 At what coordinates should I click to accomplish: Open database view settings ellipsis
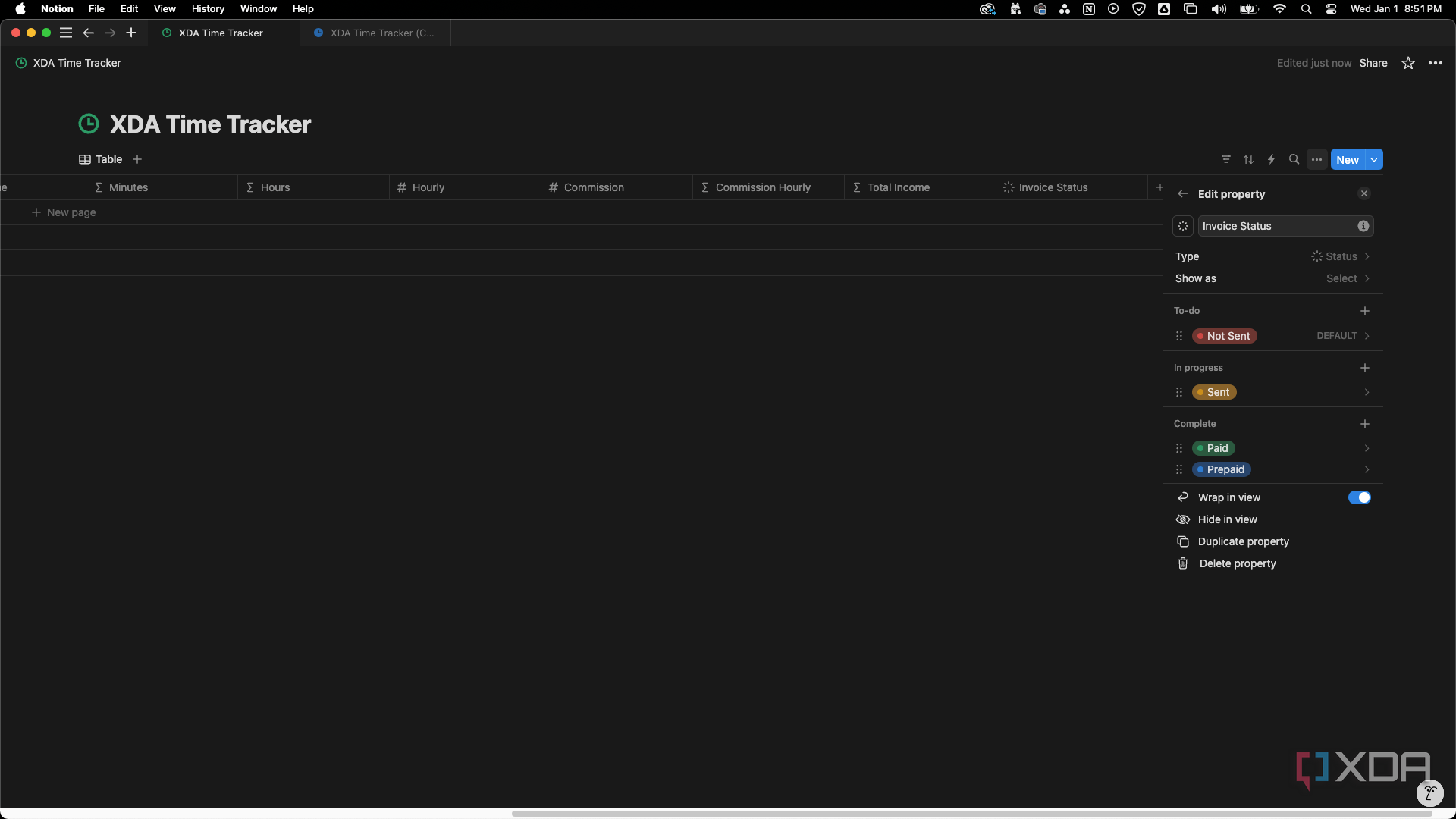tap(1317, 159)
